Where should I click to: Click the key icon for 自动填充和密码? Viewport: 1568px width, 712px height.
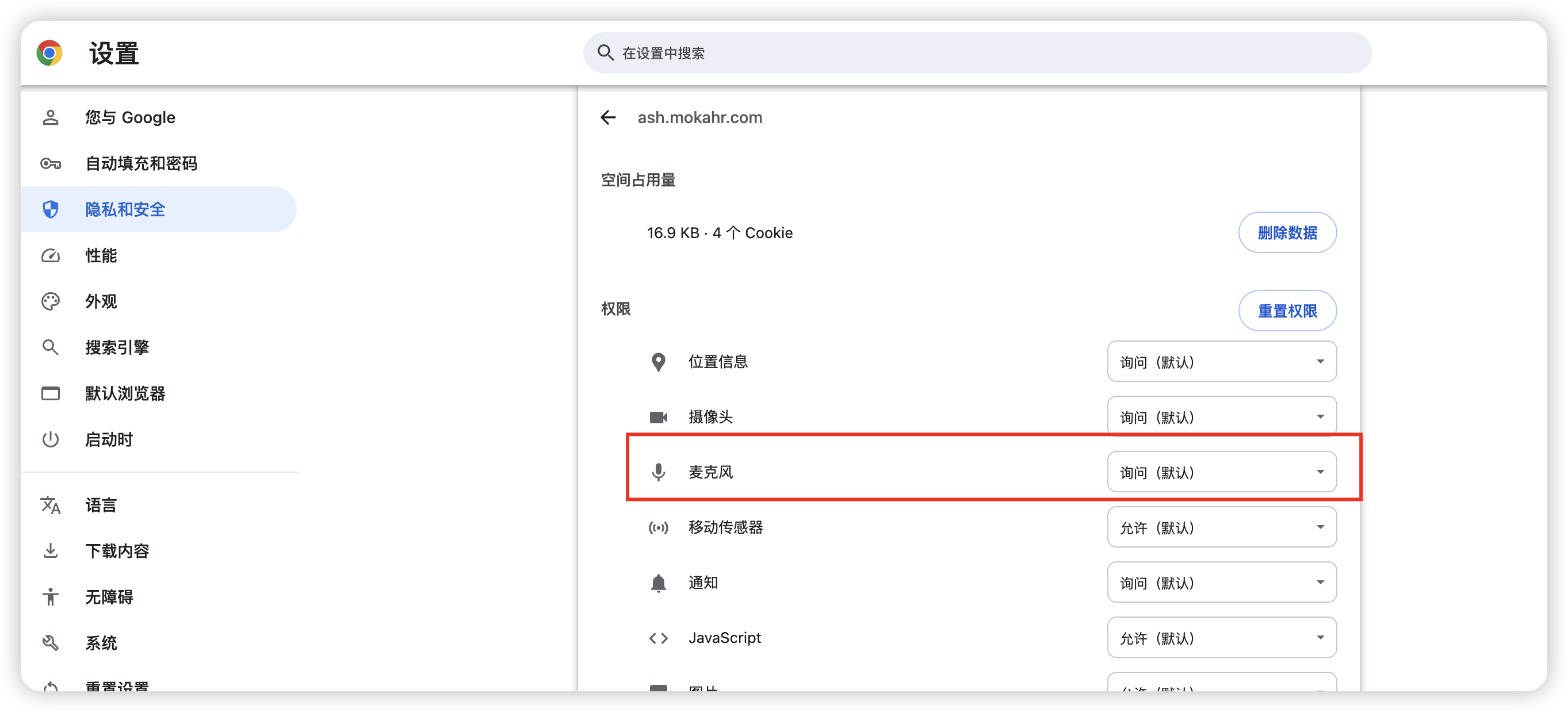[x=51, y=163]
